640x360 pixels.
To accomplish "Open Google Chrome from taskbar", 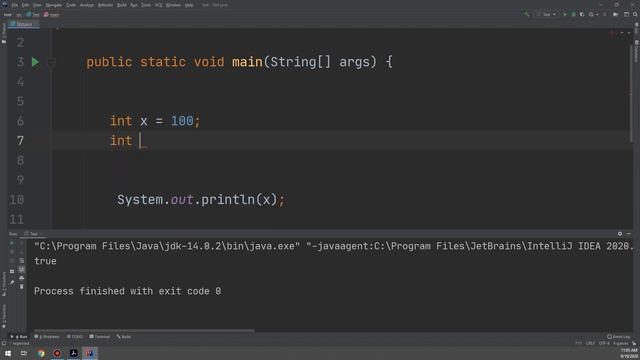I will (x=41, y=353).
